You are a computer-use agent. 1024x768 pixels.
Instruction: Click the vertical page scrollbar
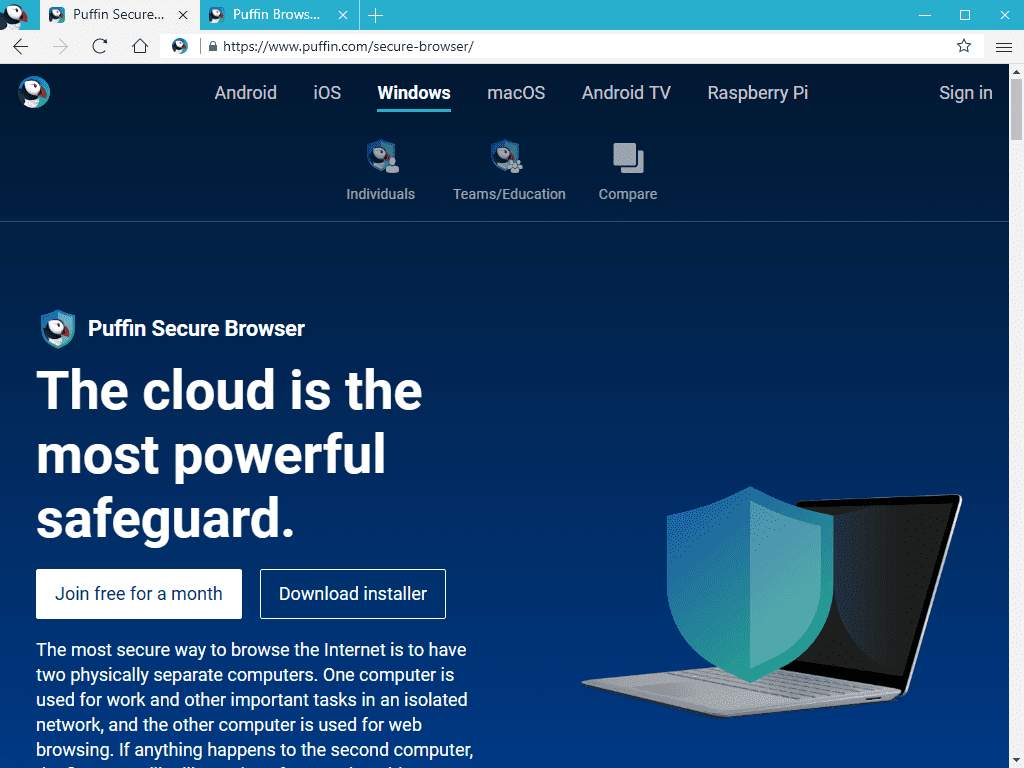[1016, 416]
